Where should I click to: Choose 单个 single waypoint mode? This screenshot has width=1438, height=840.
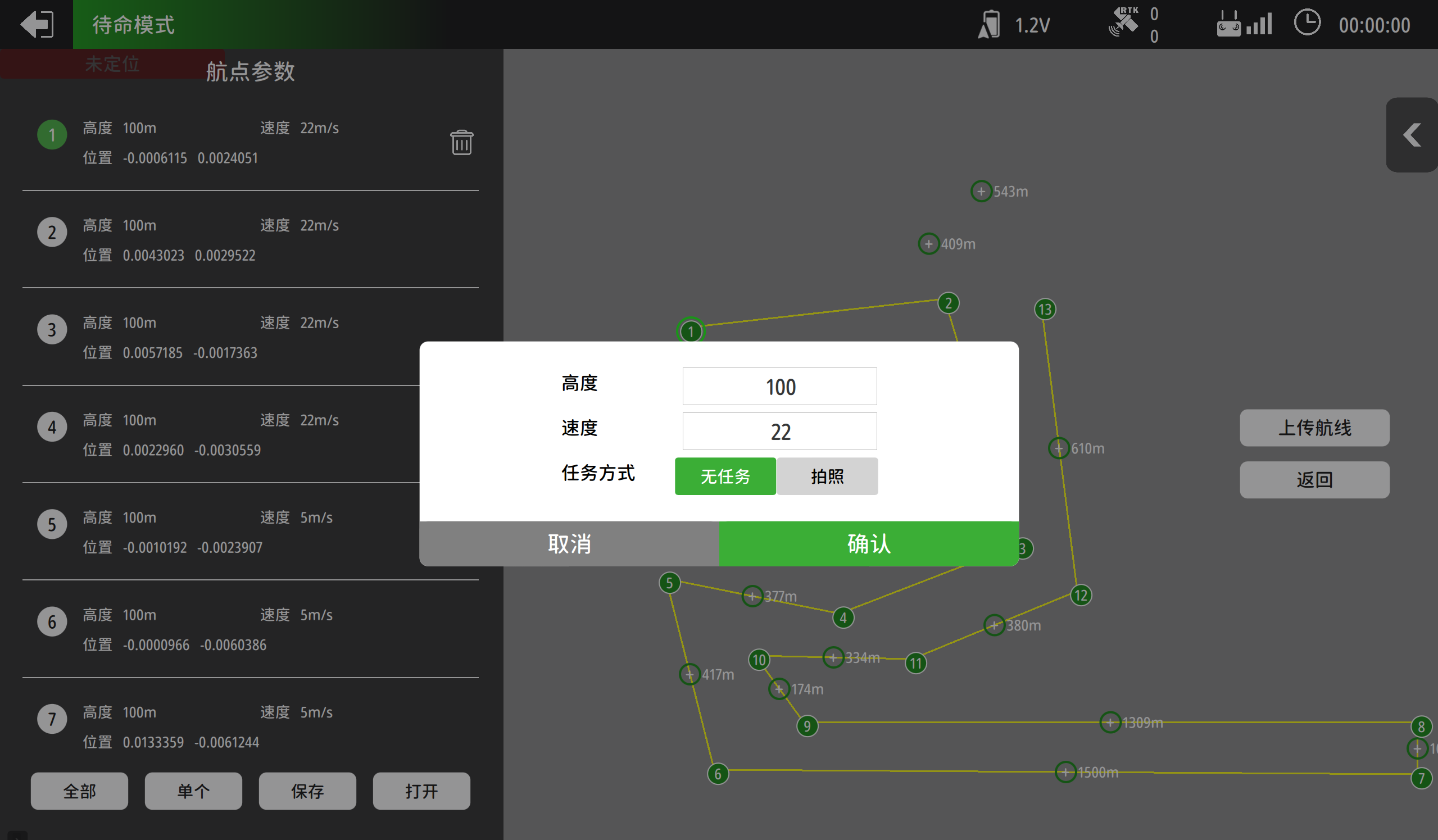point(193,791)
